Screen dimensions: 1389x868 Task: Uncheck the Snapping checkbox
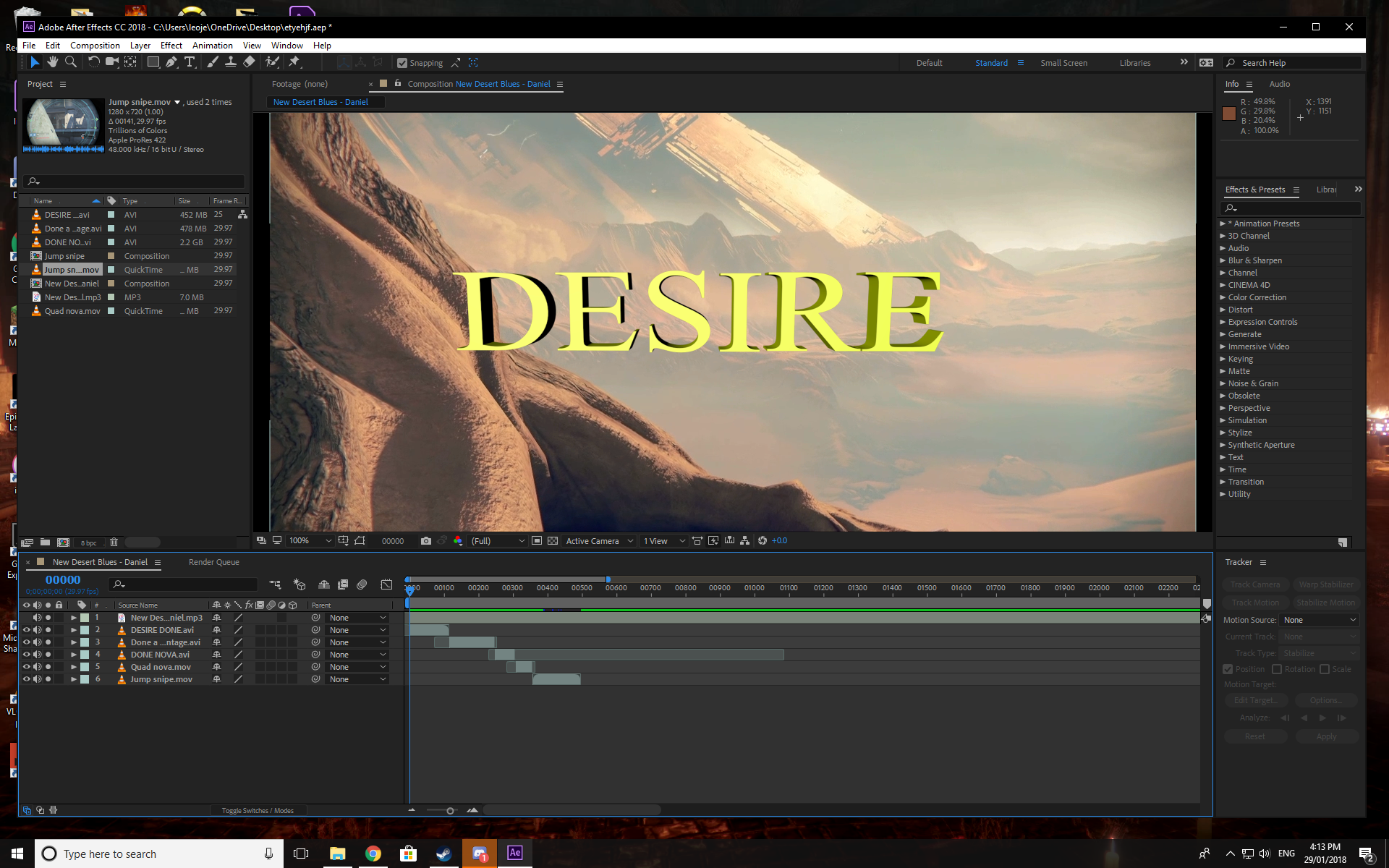402,63
